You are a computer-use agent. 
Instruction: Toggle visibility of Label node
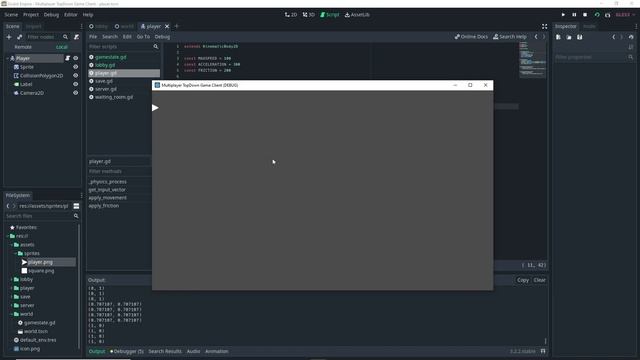tap(76, 84)
